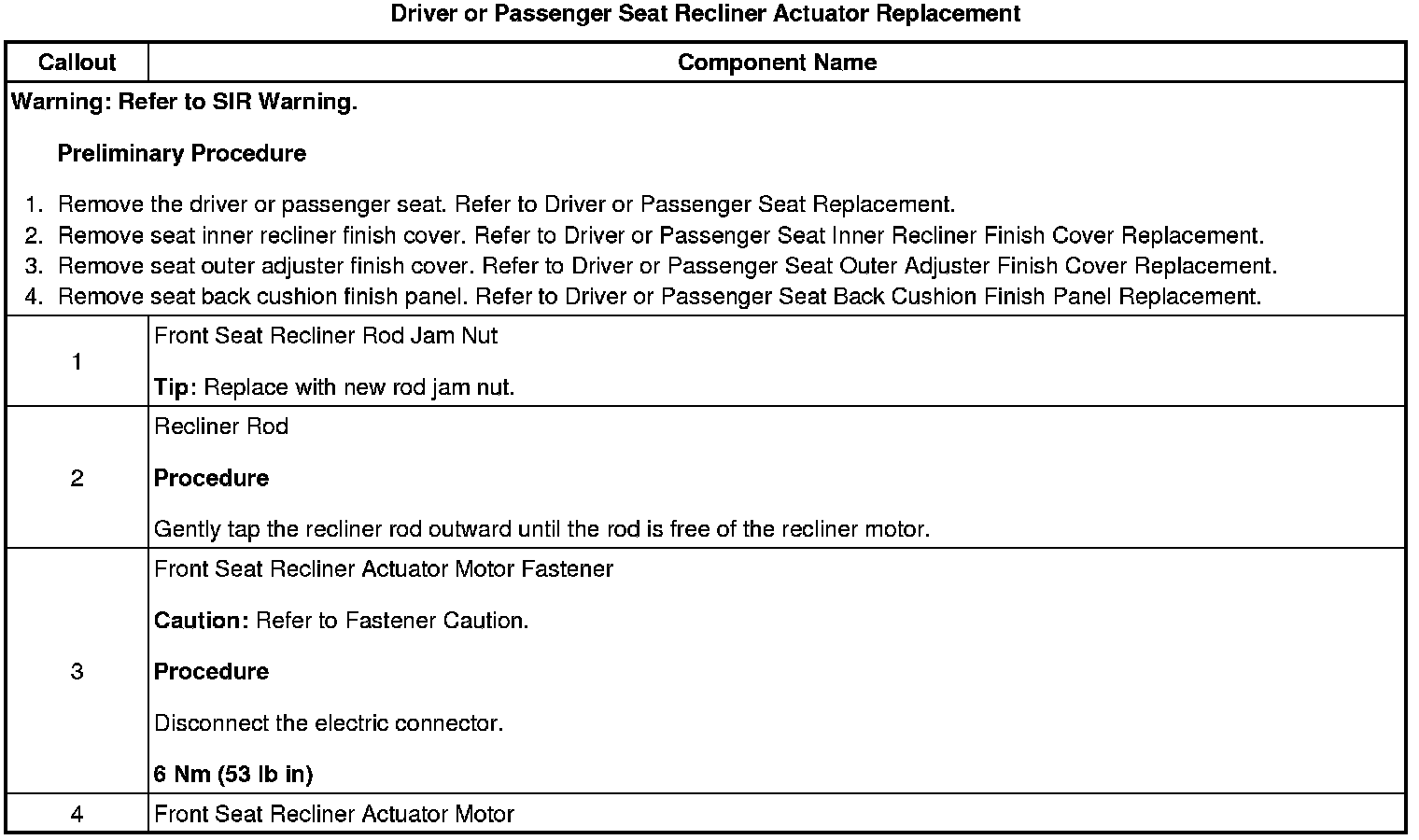Image resolution: width=1419 pixels, height=840 pixels.
Task: Click the Preliminary Procedure heading
Action: (182, 153)
